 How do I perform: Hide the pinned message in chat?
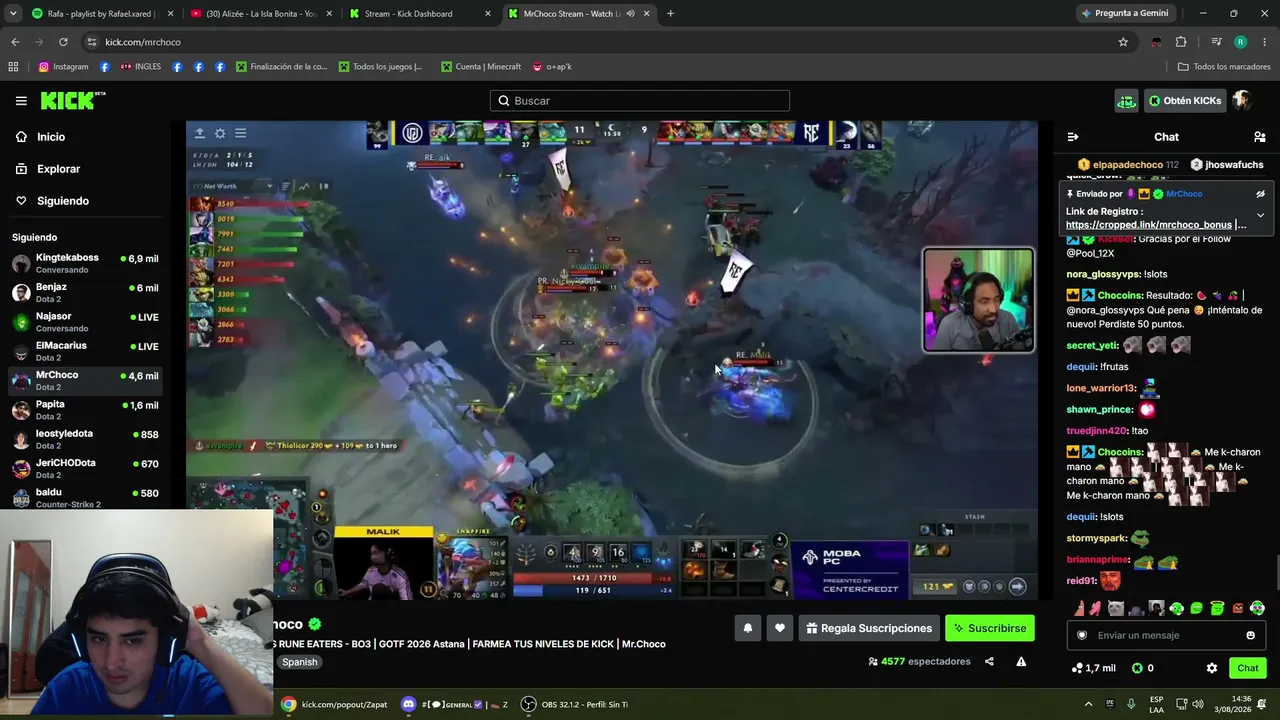1260,194
